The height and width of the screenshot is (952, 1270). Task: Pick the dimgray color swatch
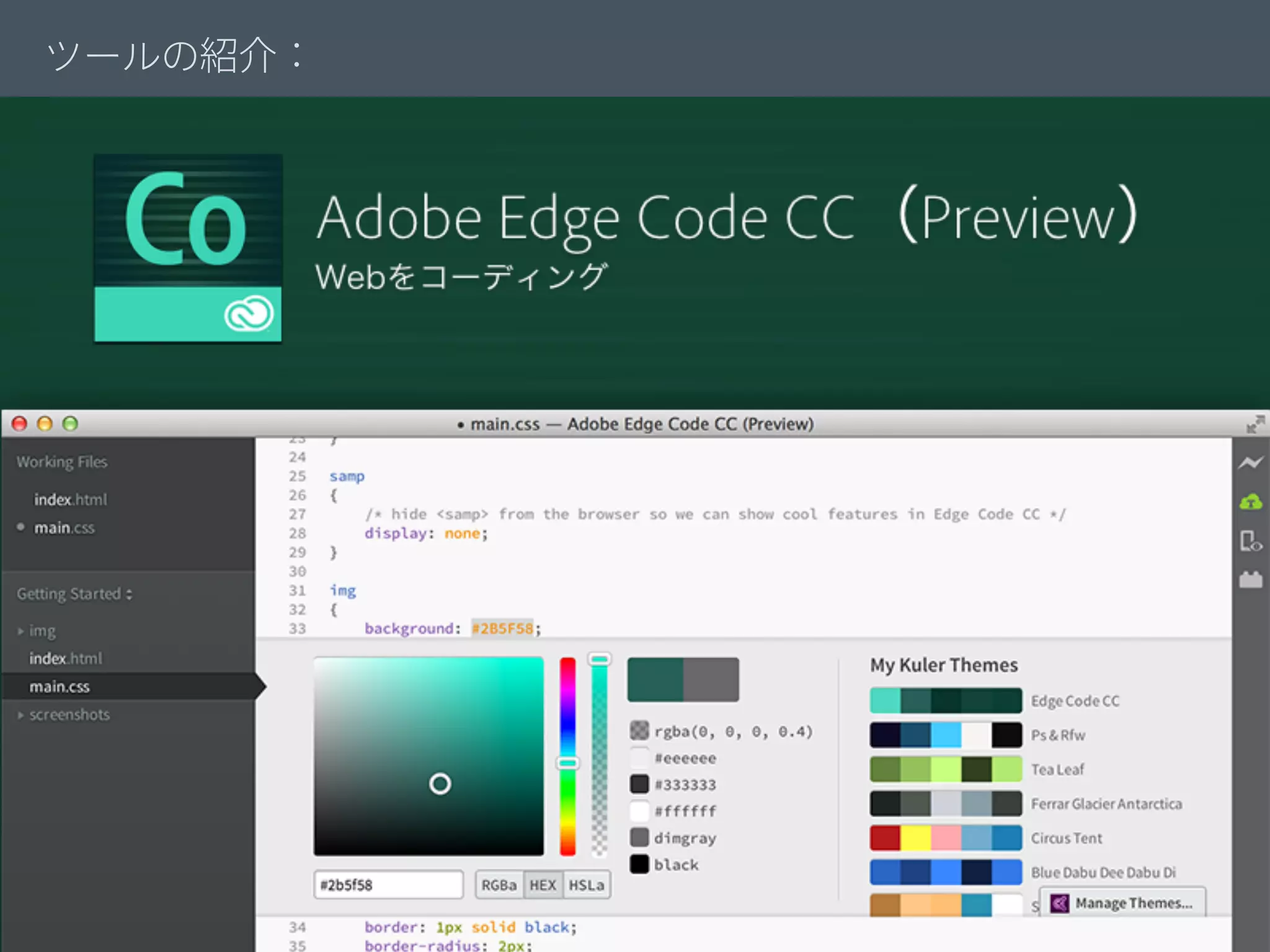tap(639, 838)
